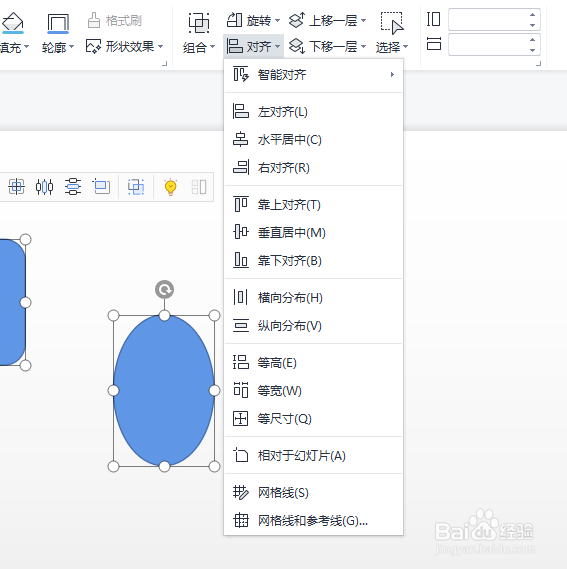Select Align Bottom (靠下对齐) option
Image resolution: width=567 pixels, height=569 pixels.
point(313,261)
